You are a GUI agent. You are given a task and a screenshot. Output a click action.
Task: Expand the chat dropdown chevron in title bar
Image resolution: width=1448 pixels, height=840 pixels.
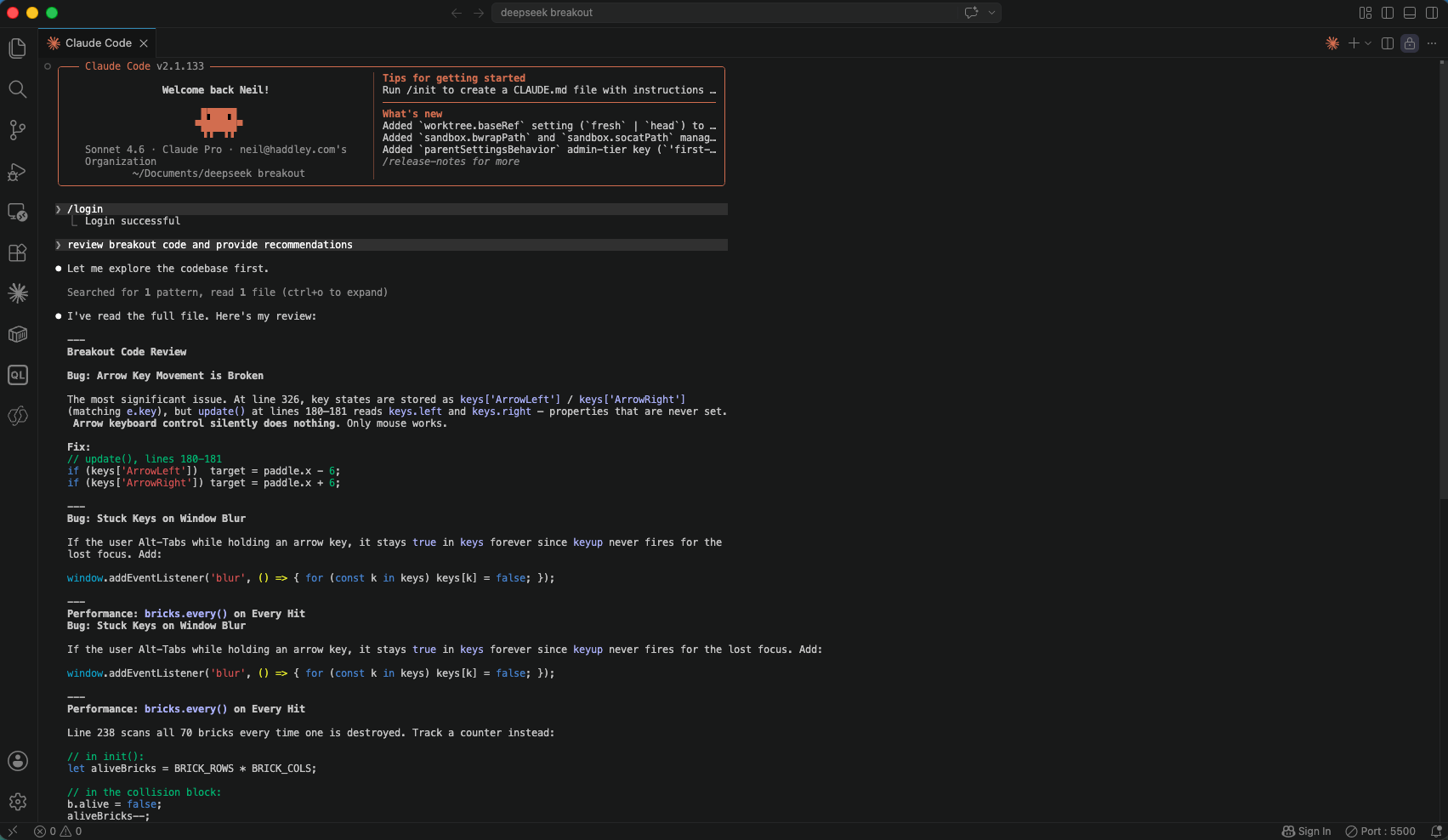coord(991,13)
